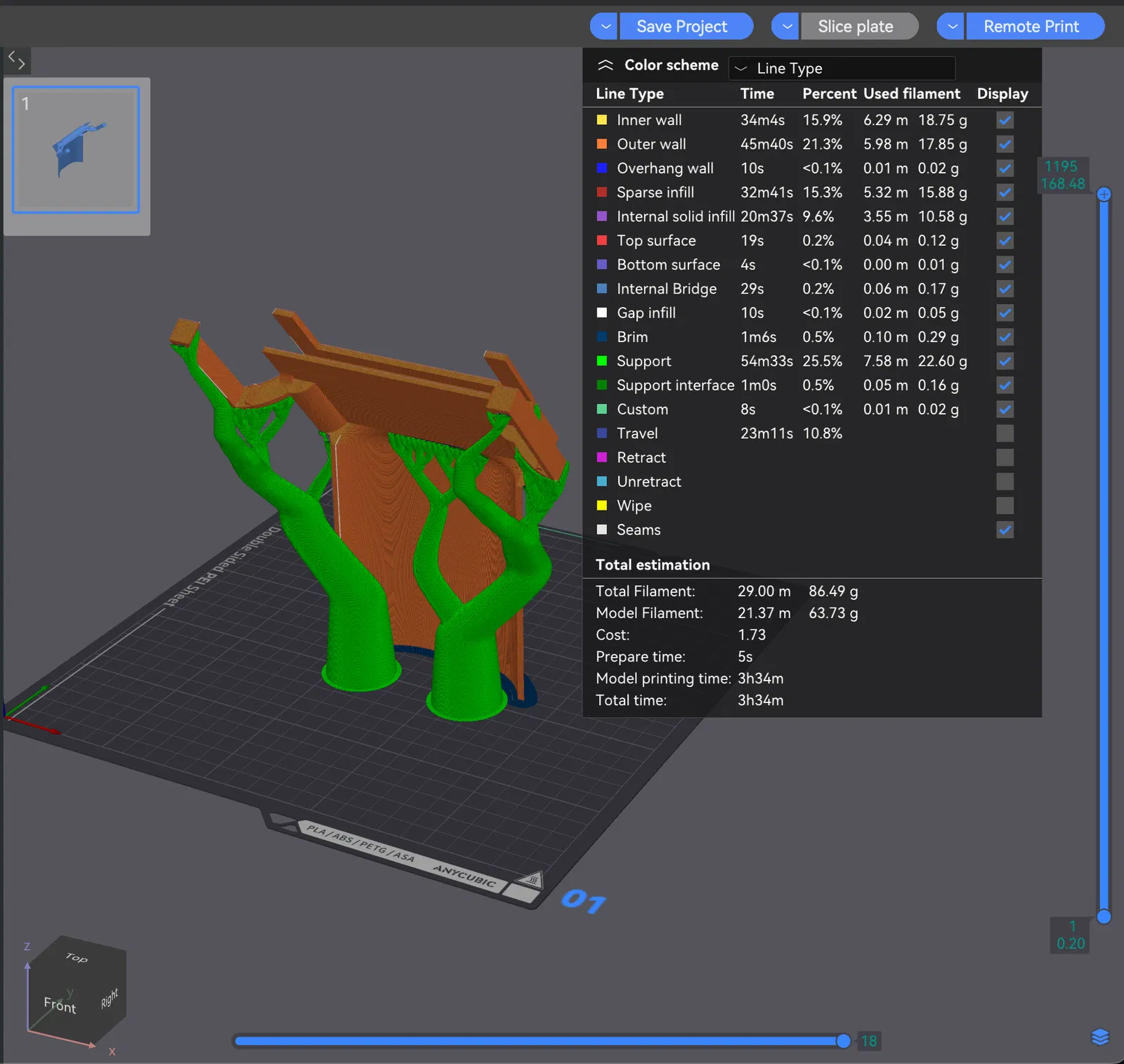1124x1064 pixels.
Task: Enable the Travel display checkbox
Action: point(1005,433)
